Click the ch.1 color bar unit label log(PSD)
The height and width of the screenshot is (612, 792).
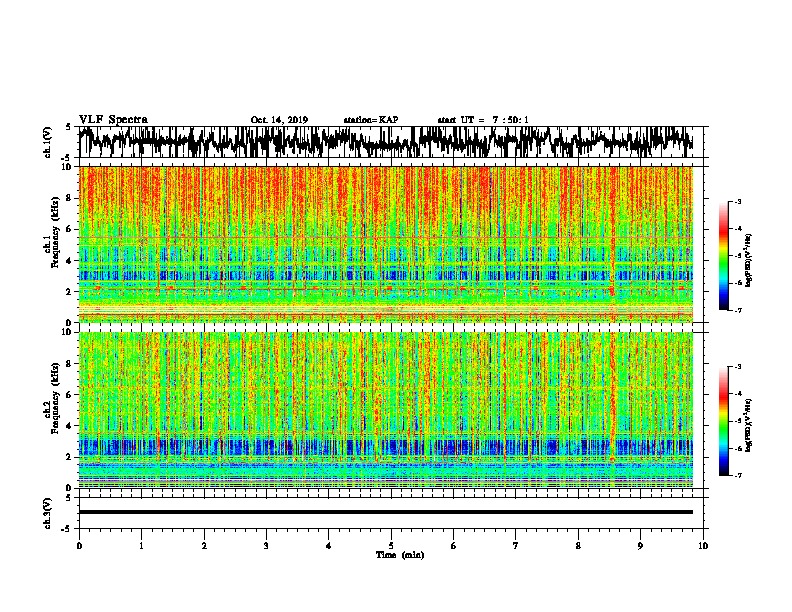[x=748, y=260]
